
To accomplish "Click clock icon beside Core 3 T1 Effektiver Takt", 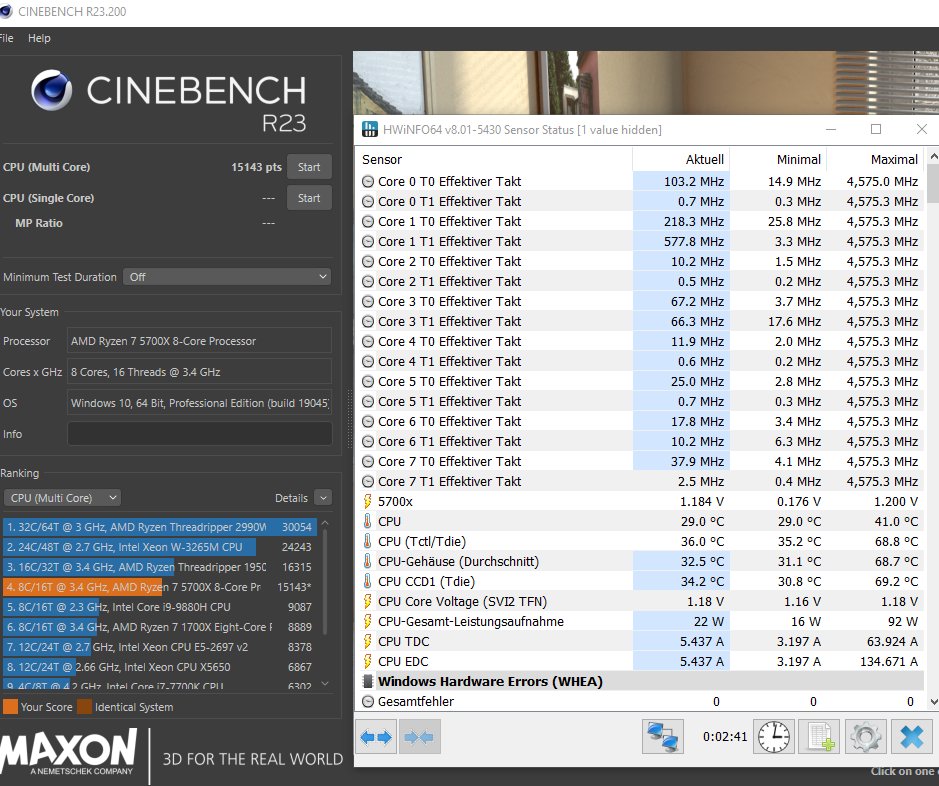I will pos(368,321).
